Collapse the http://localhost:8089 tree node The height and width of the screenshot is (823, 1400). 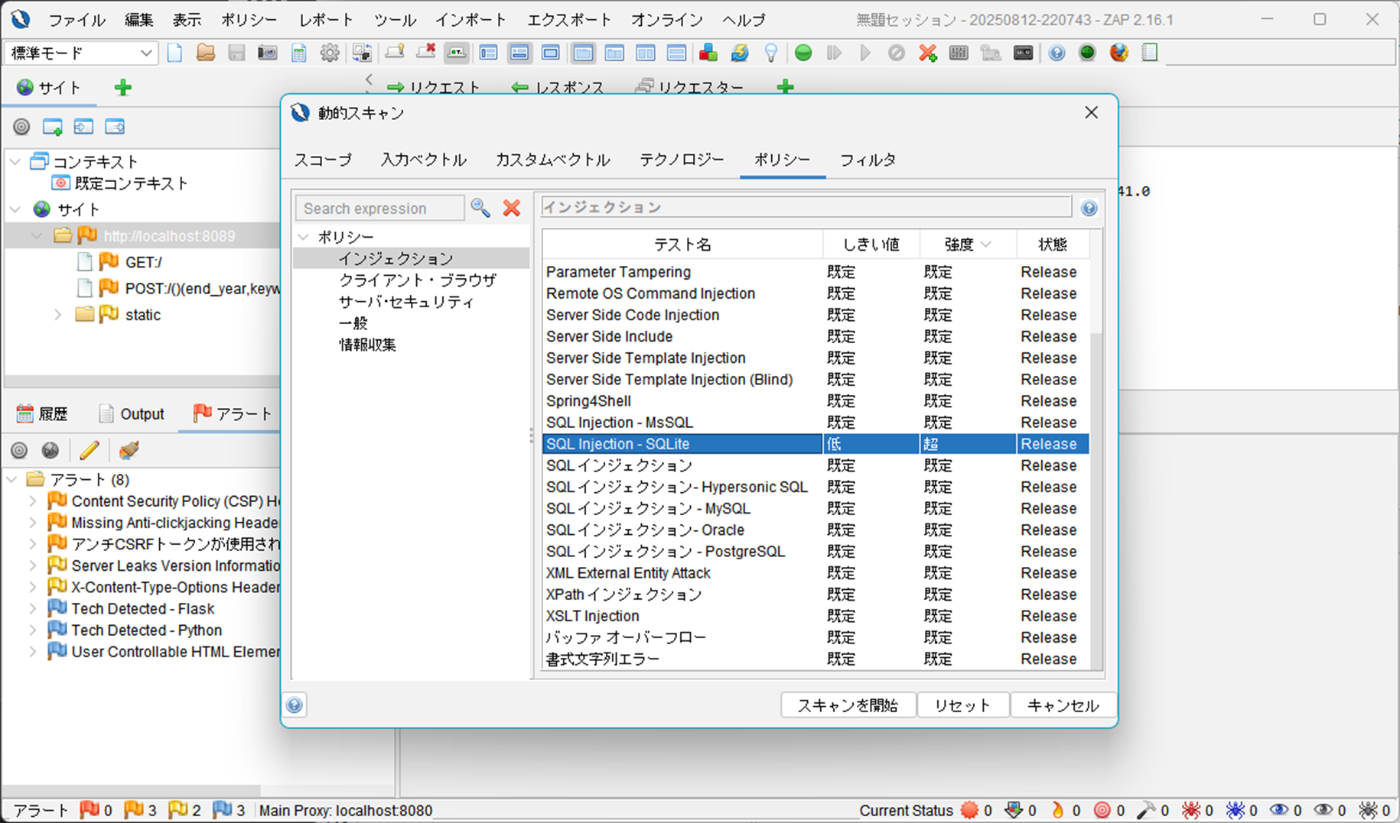(x=37, y=236)
